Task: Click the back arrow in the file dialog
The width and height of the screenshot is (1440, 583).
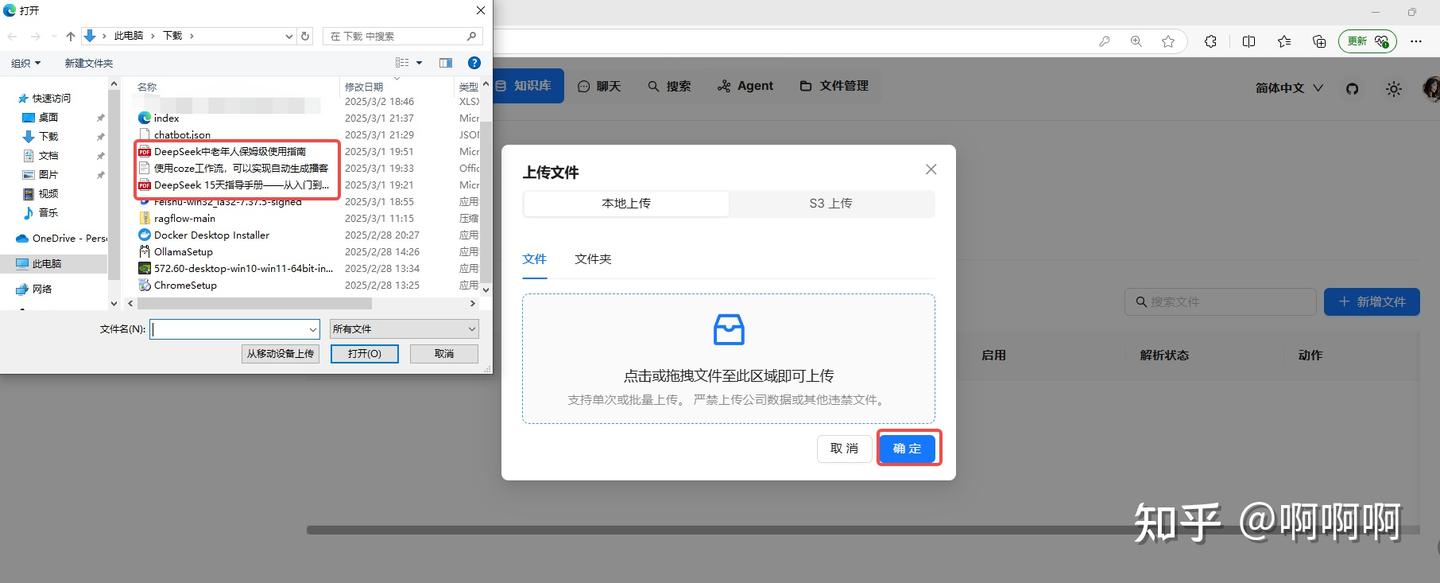Action: pyautogui.click(x=12, y=36)
